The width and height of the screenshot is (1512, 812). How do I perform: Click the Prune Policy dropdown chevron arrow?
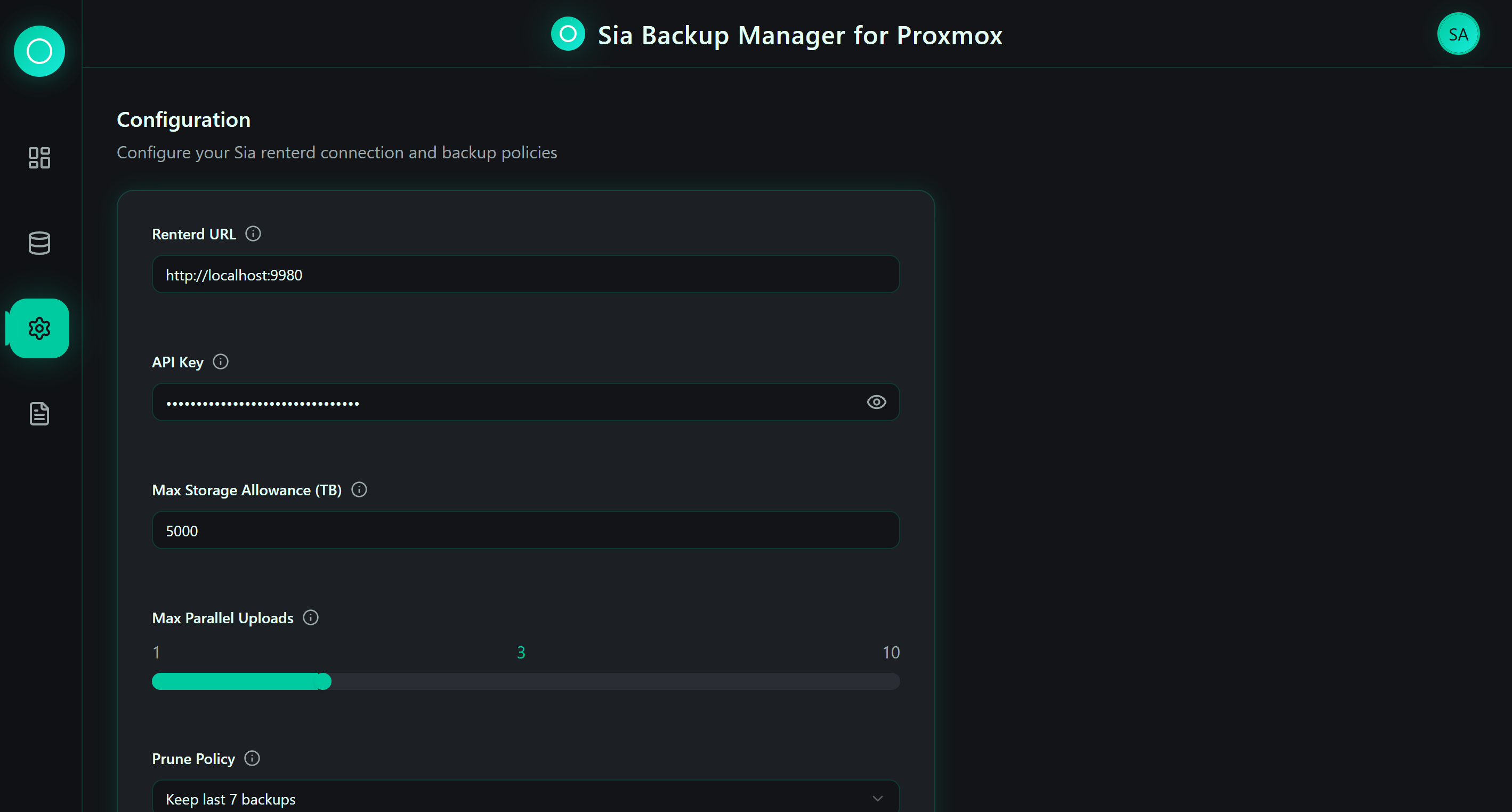[877, 799]
